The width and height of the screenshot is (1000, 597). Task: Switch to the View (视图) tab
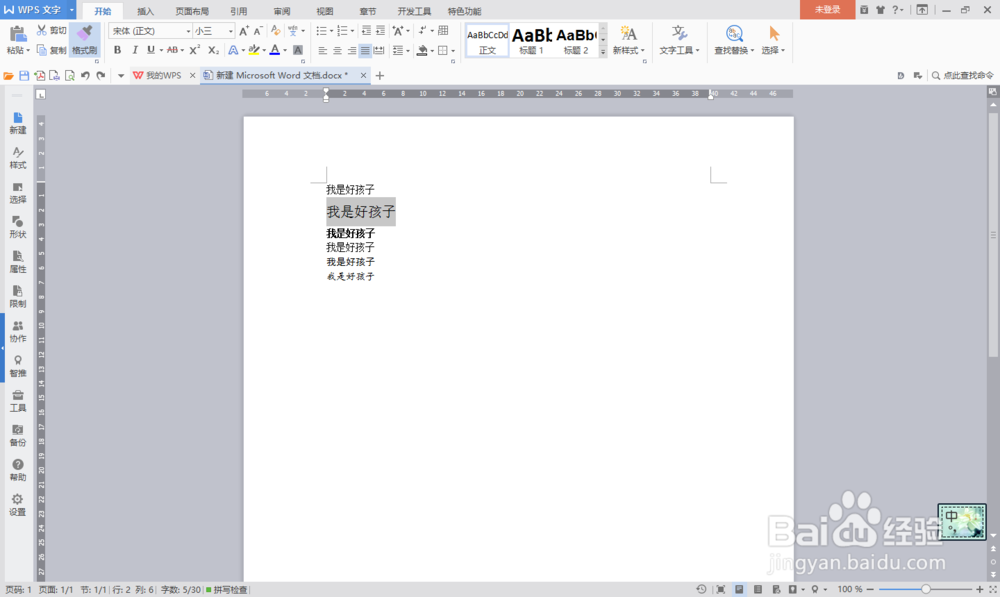[325, 11]
